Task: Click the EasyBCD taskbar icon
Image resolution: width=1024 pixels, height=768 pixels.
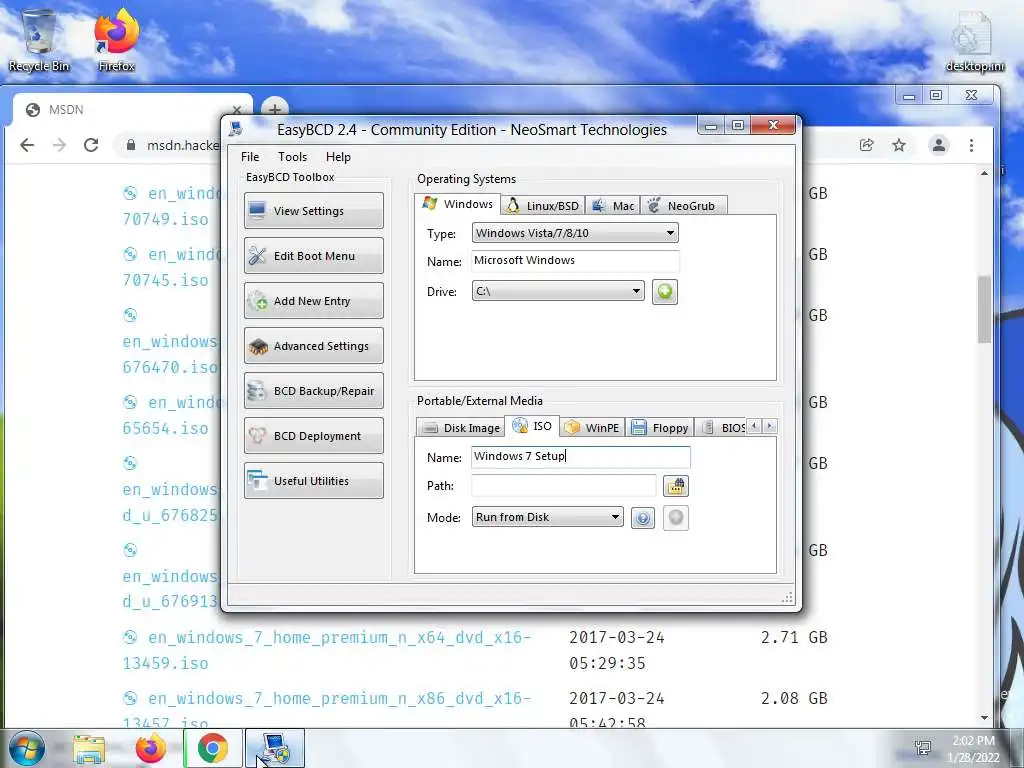Action: [275, 748]
